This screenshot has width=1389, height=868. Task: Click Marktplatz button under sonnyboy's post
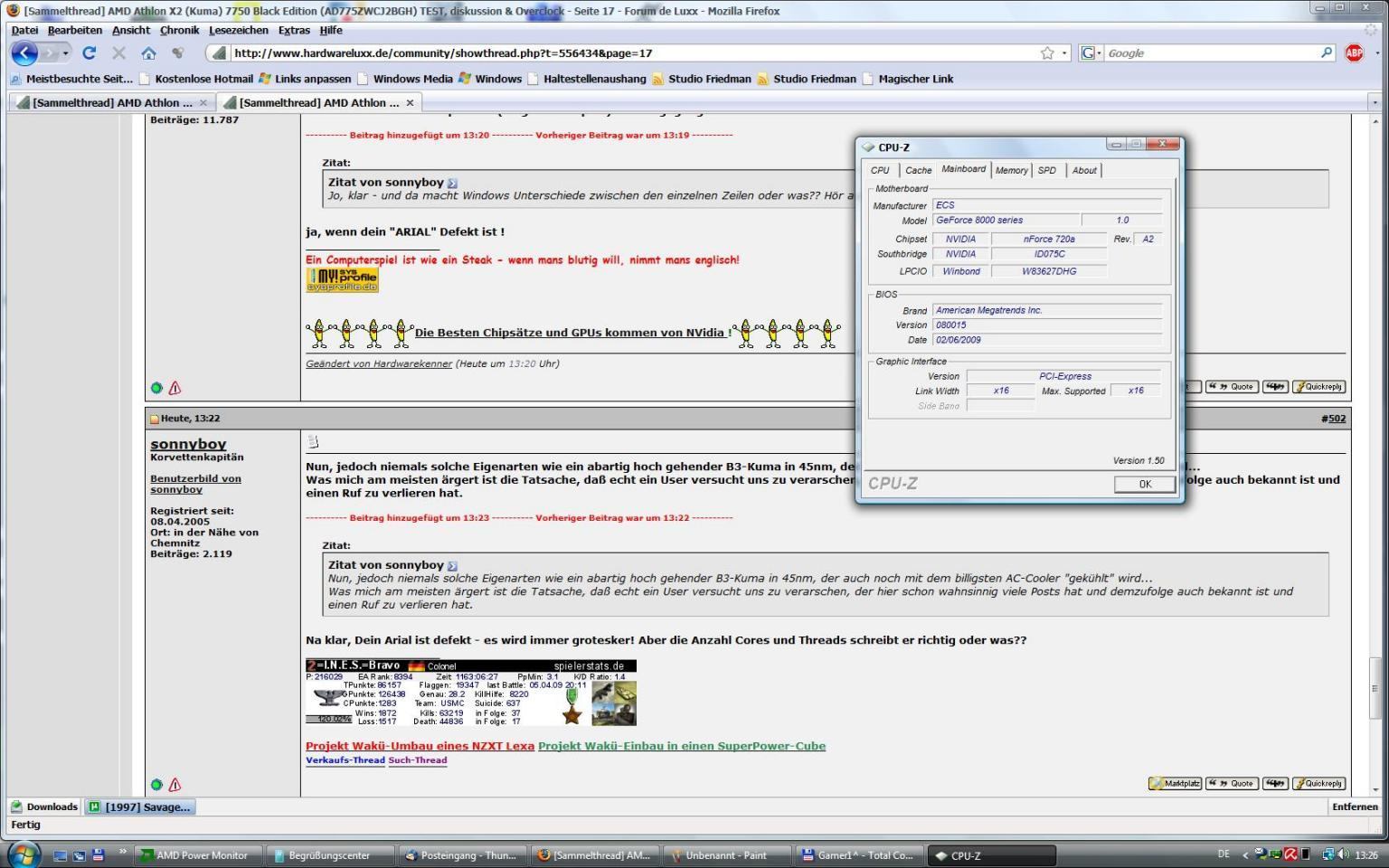[1175, 784]
